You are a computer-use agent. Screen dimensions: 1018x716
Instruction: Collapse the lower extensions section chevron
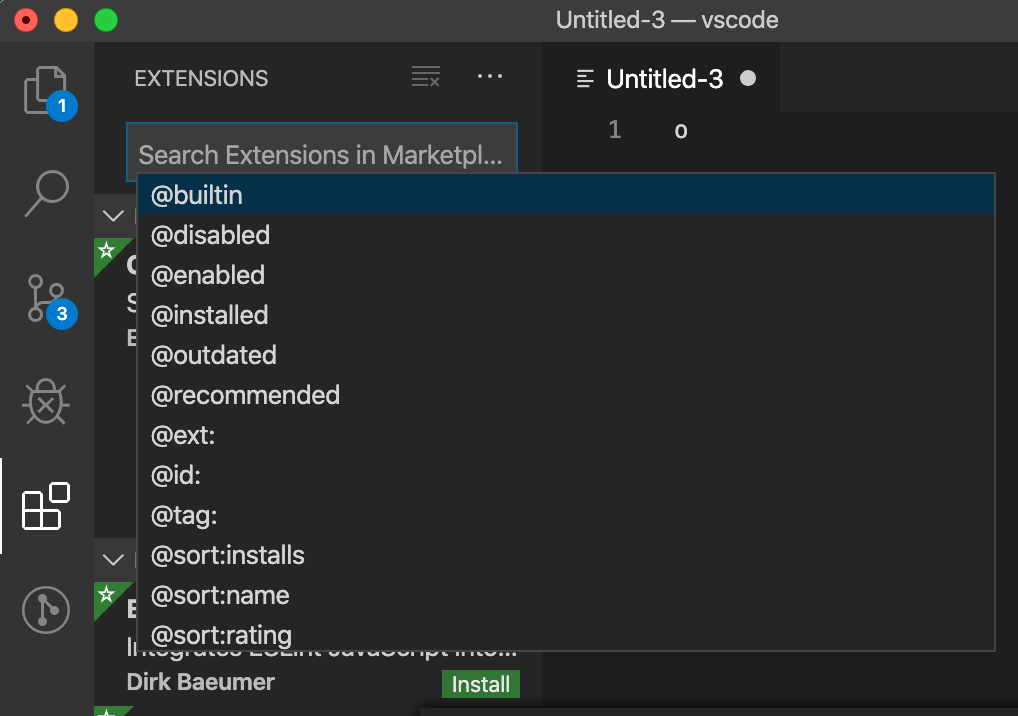(113, 560)
